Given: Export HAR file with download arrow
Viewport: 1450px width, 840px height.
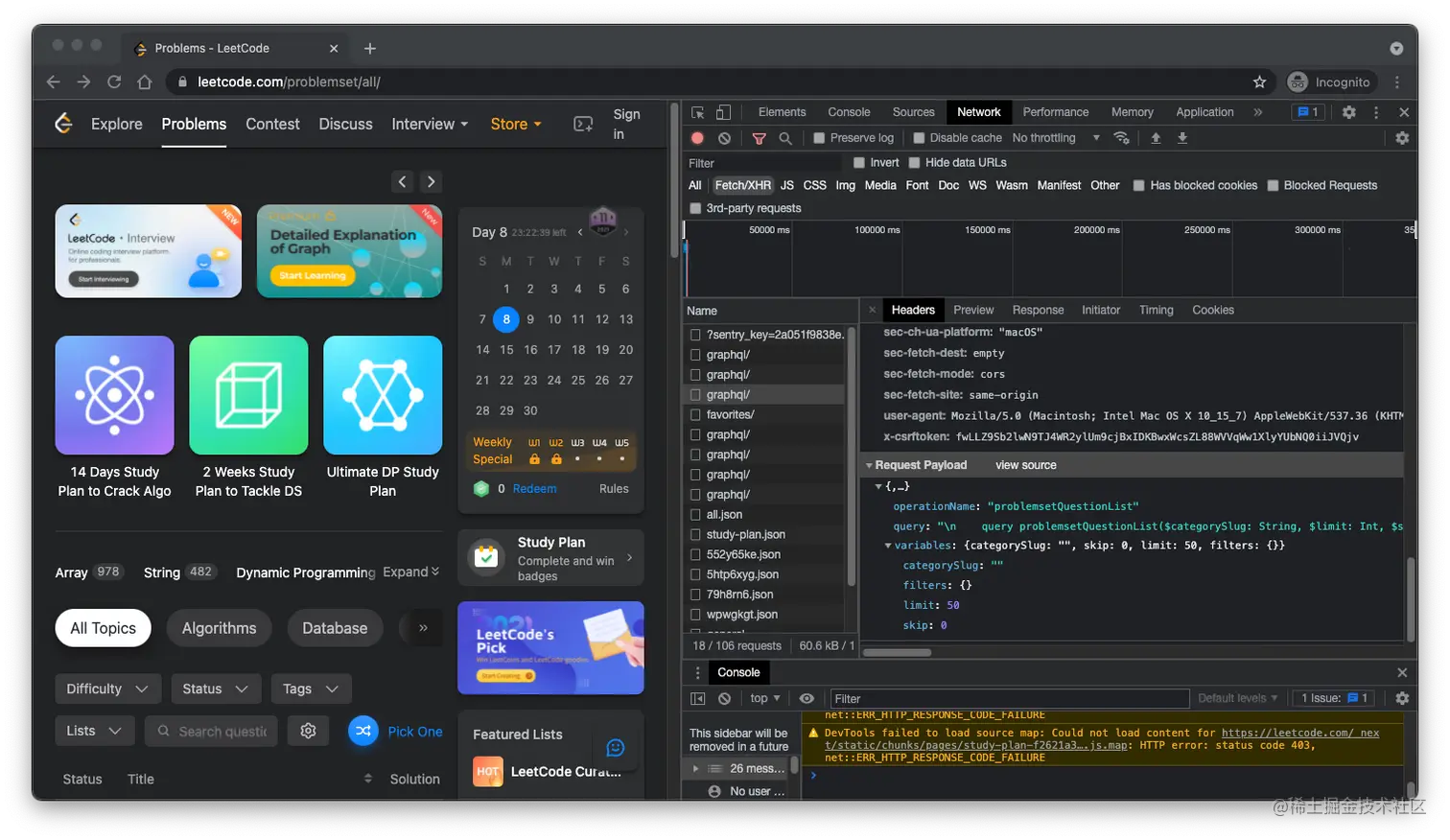Looking at the screenshot, I should click(1182, 138).
